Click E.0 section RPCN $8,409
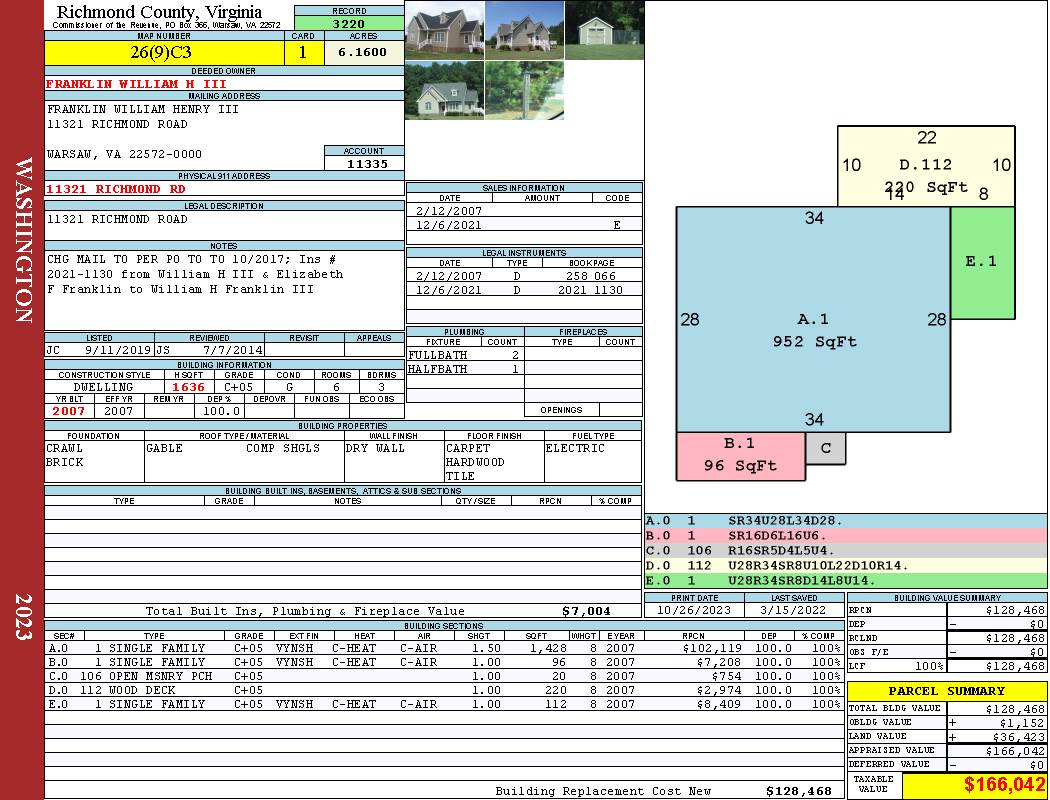This screenshot has height=800, width=1050. (x=719, y=704)
